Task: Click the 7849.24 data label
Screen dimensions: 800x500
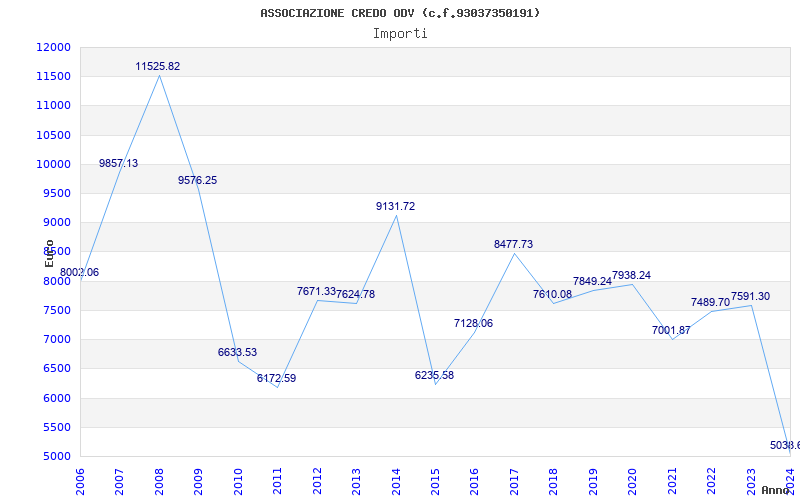Action: (x=592, y=281)
